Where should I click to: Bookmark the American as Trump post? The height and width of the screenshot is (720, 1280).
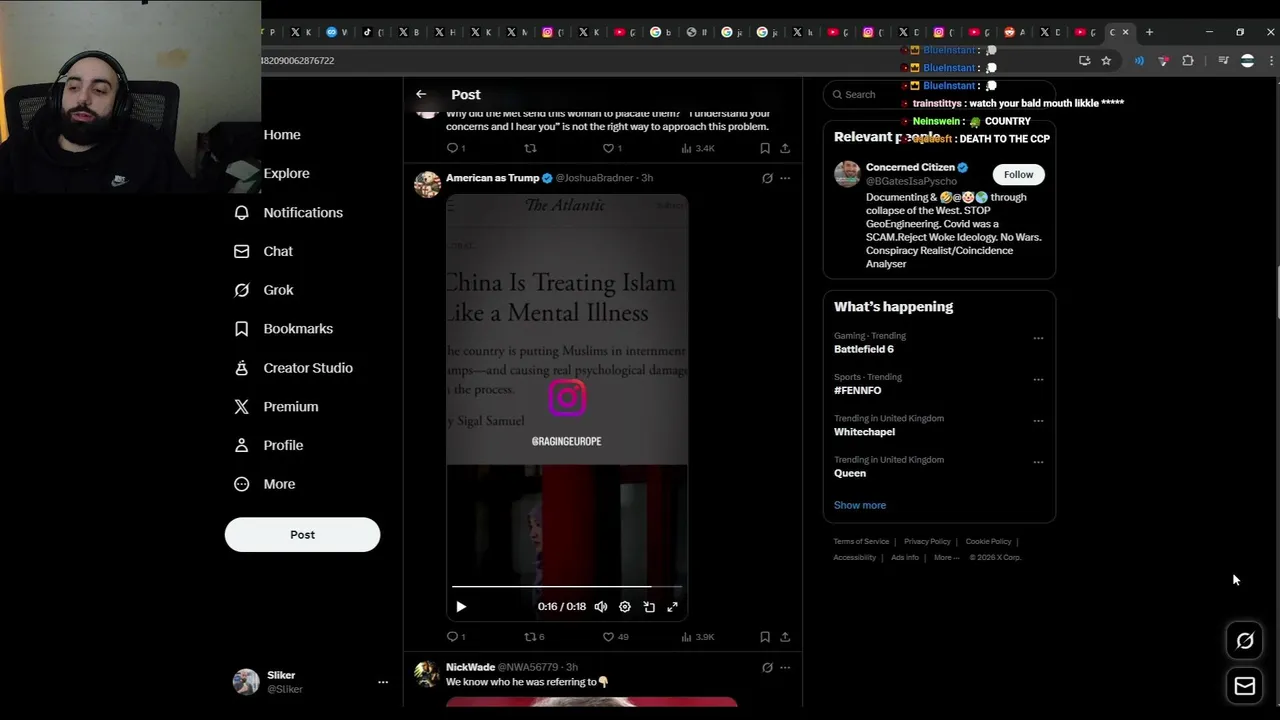pos(765,637)
